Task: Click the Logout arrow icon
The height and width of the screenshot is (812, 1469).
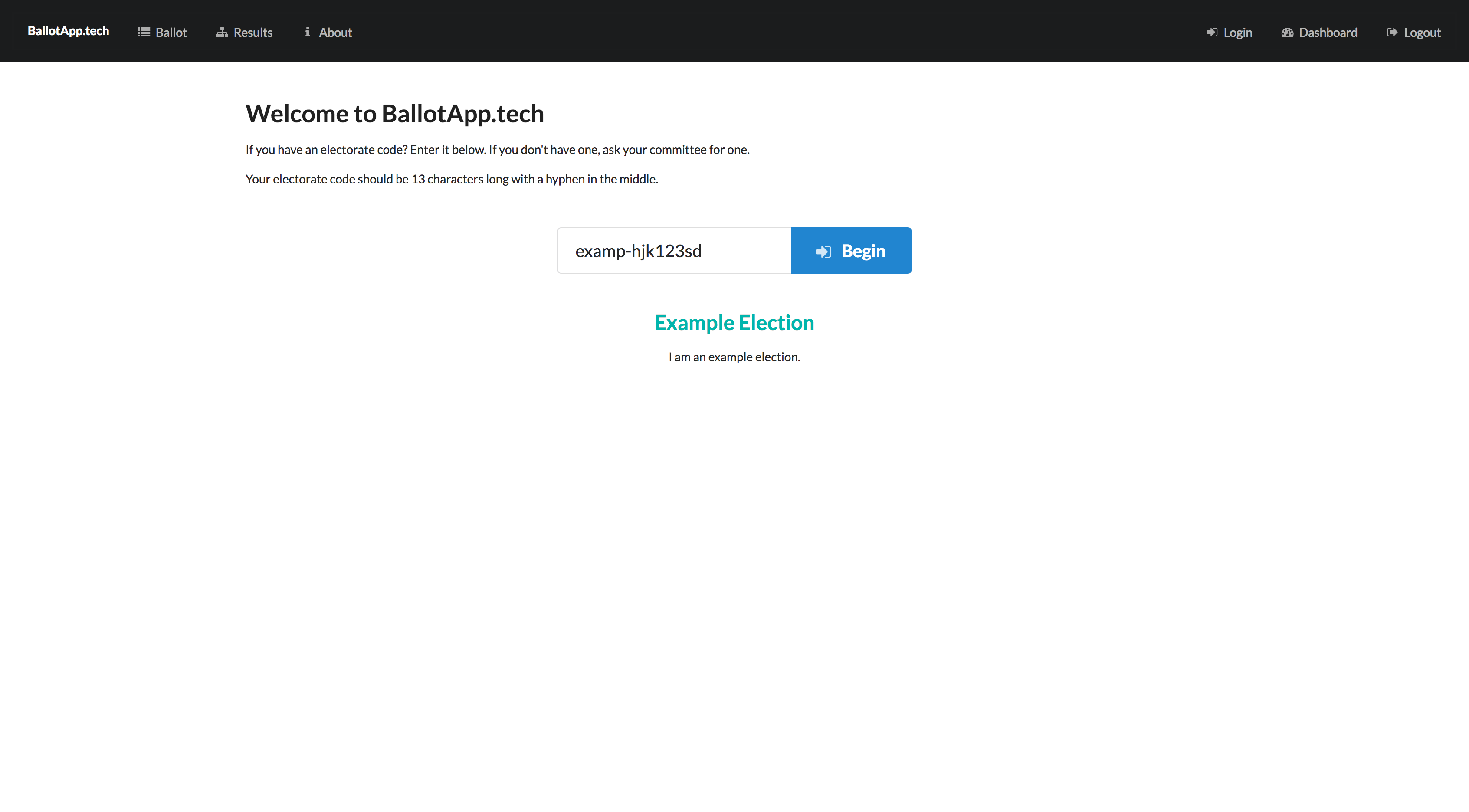Action: [x=1392, y=33]
